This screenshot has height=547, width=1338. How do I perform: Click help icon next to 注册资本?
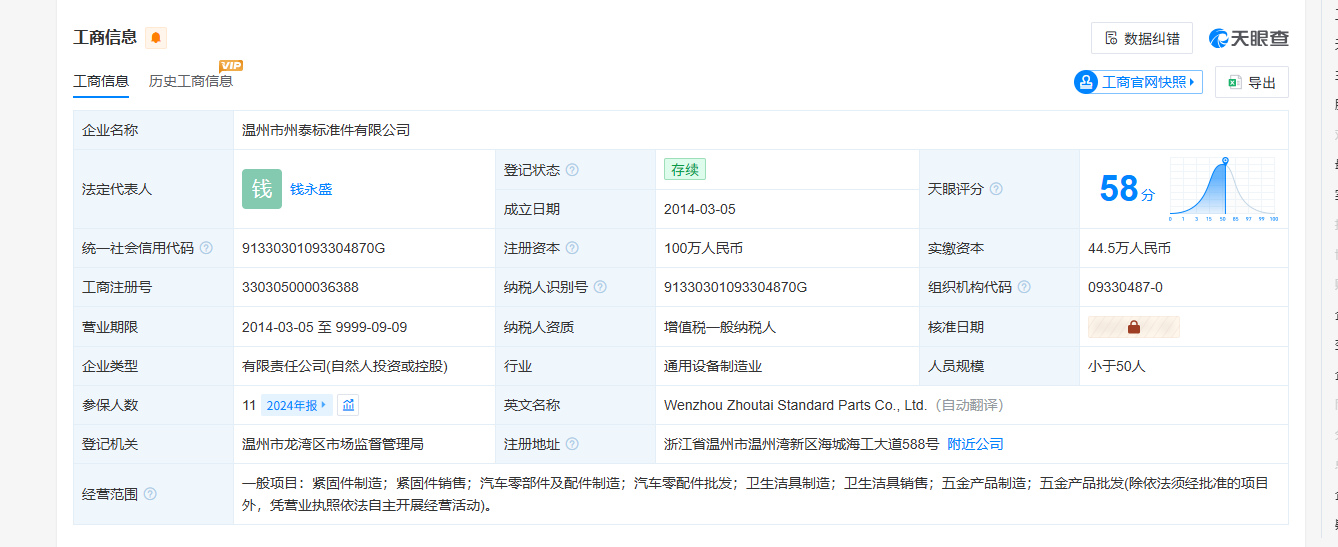click(x=572, y=248)
